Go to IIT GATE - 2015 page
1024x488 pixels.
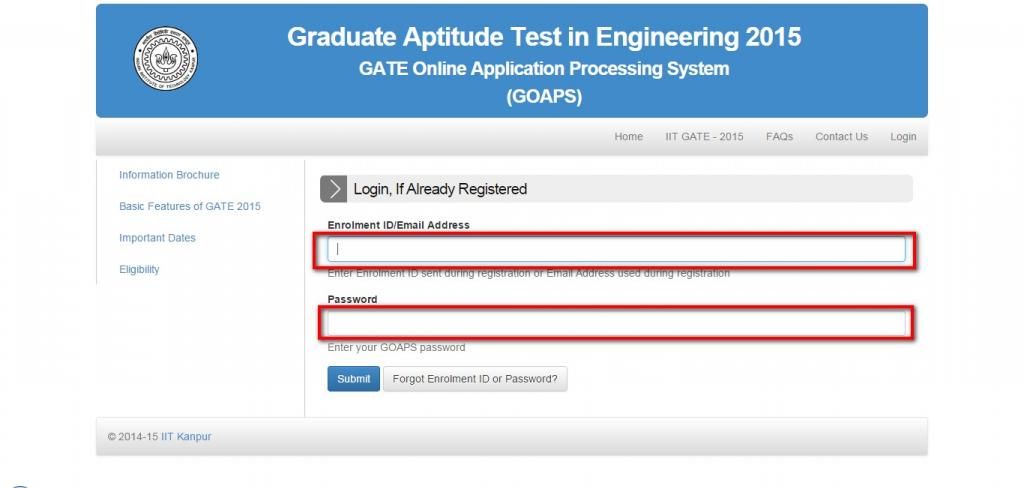(x=704, y=137)
